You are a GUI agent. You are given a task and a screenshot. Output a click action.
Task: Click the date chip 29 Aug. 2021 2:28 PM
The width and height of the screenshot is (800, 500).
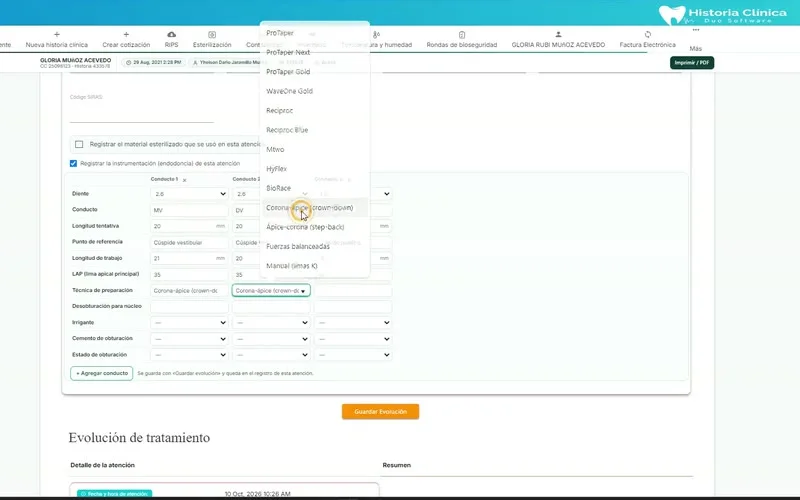(154, 62)
